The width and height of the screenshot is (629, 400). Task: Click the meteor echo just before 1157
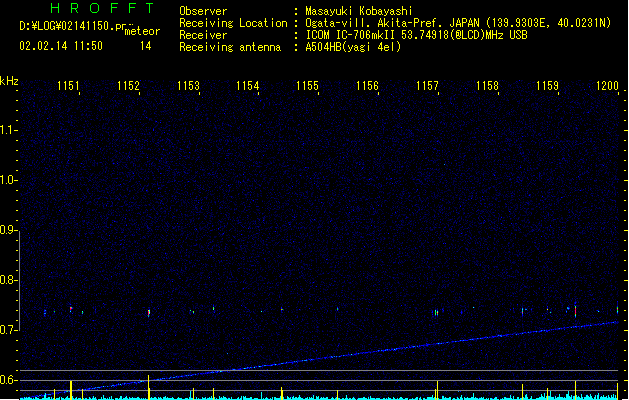coord(436,313)
